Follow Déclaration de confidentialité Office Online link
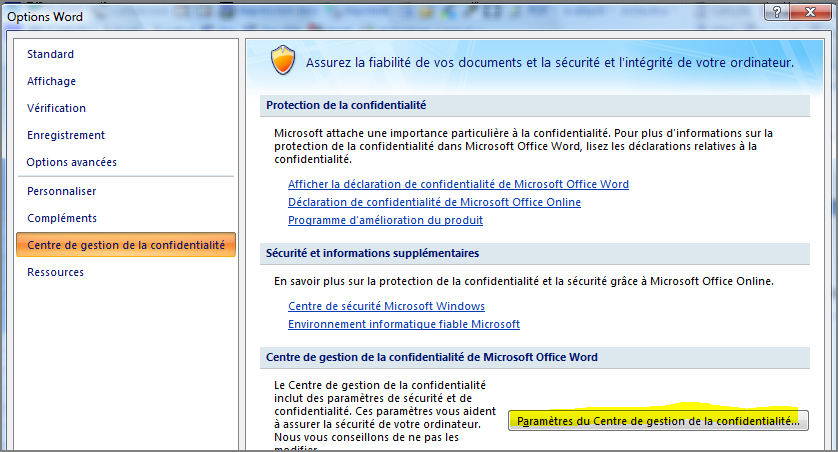The height and width of the screenshot is (452, 838). 434,202
